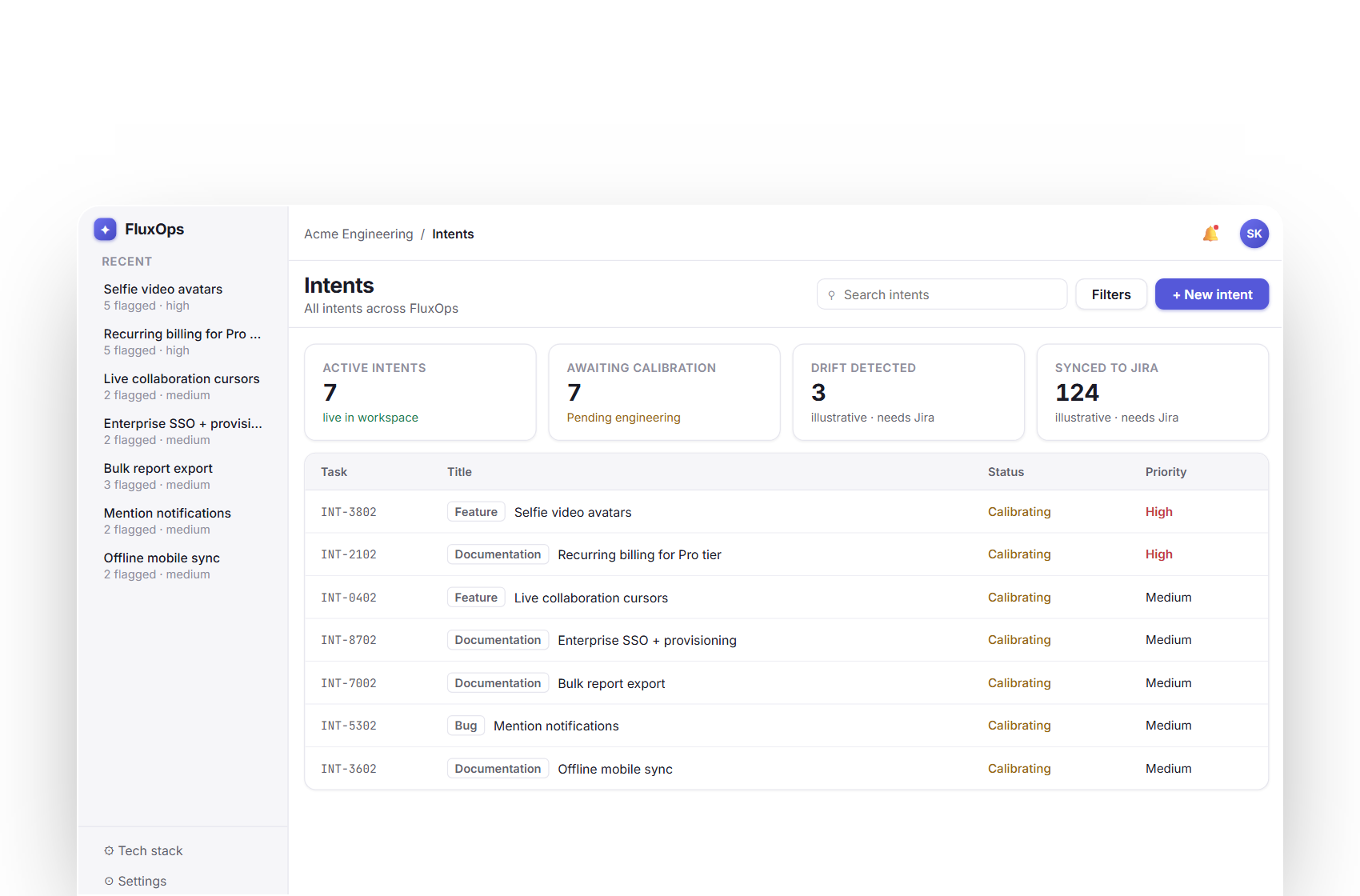The image size is (1360, 896).
Task: Go to Acme Engineering breadcrumb
Action: click(358, 234)
